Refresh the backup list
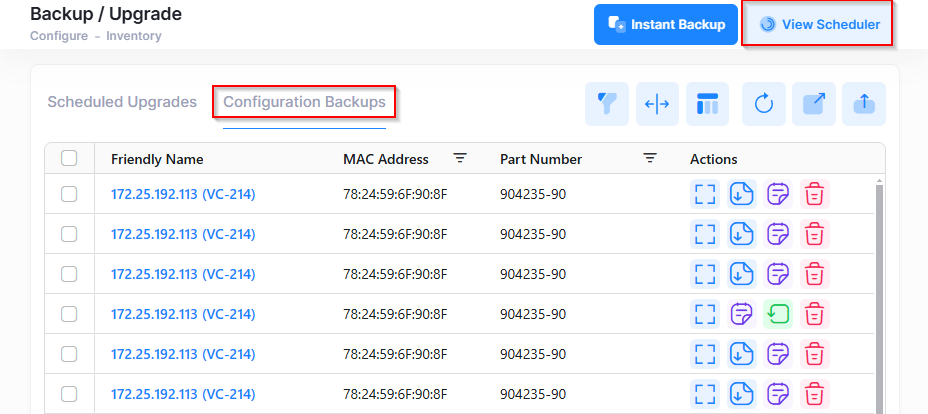This screenshot has width=928, height=414. [x=764, y=104]
